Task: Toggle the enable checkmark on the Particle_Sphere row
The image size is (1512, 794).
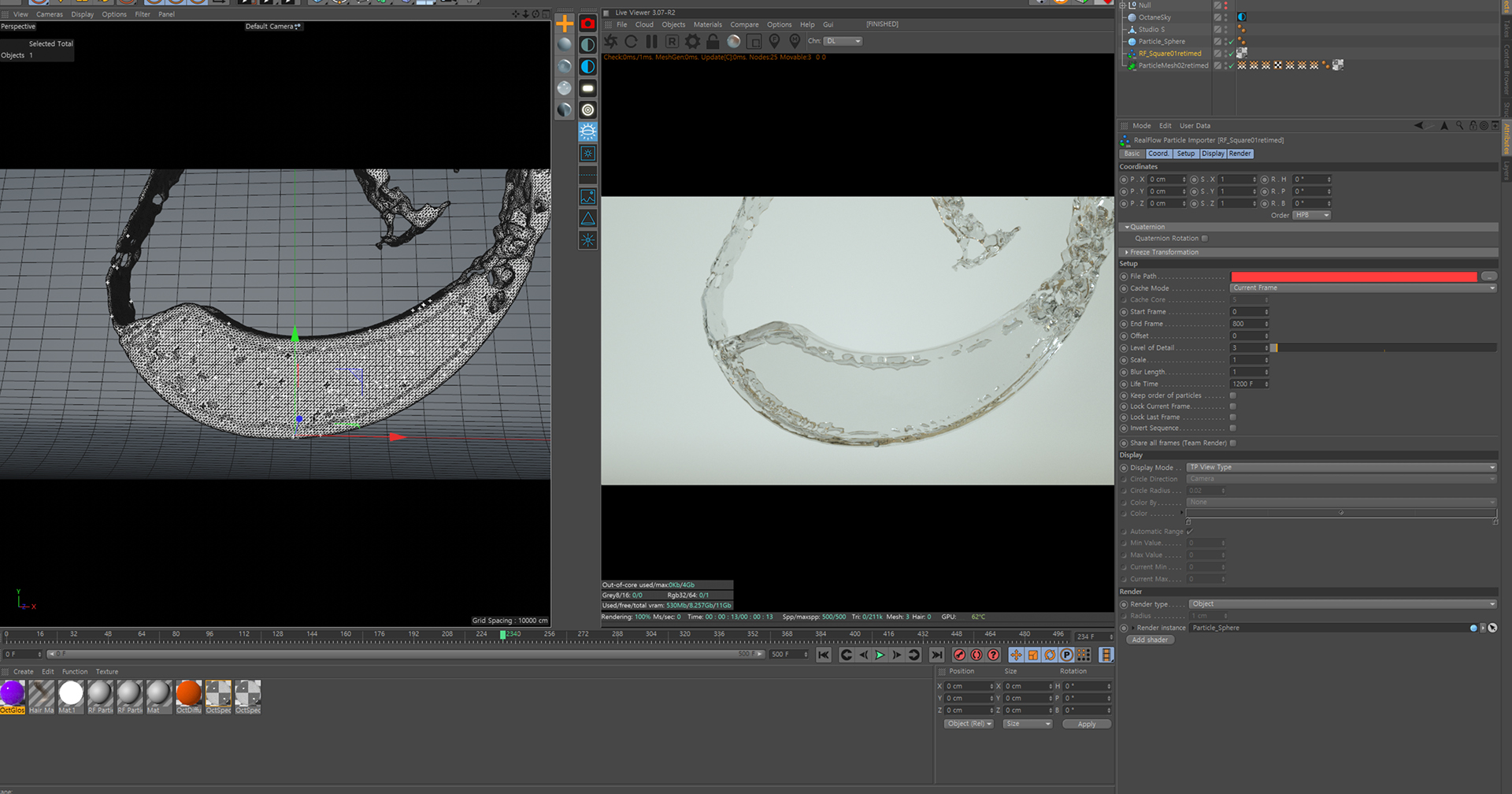Action: click(1231, 42)
